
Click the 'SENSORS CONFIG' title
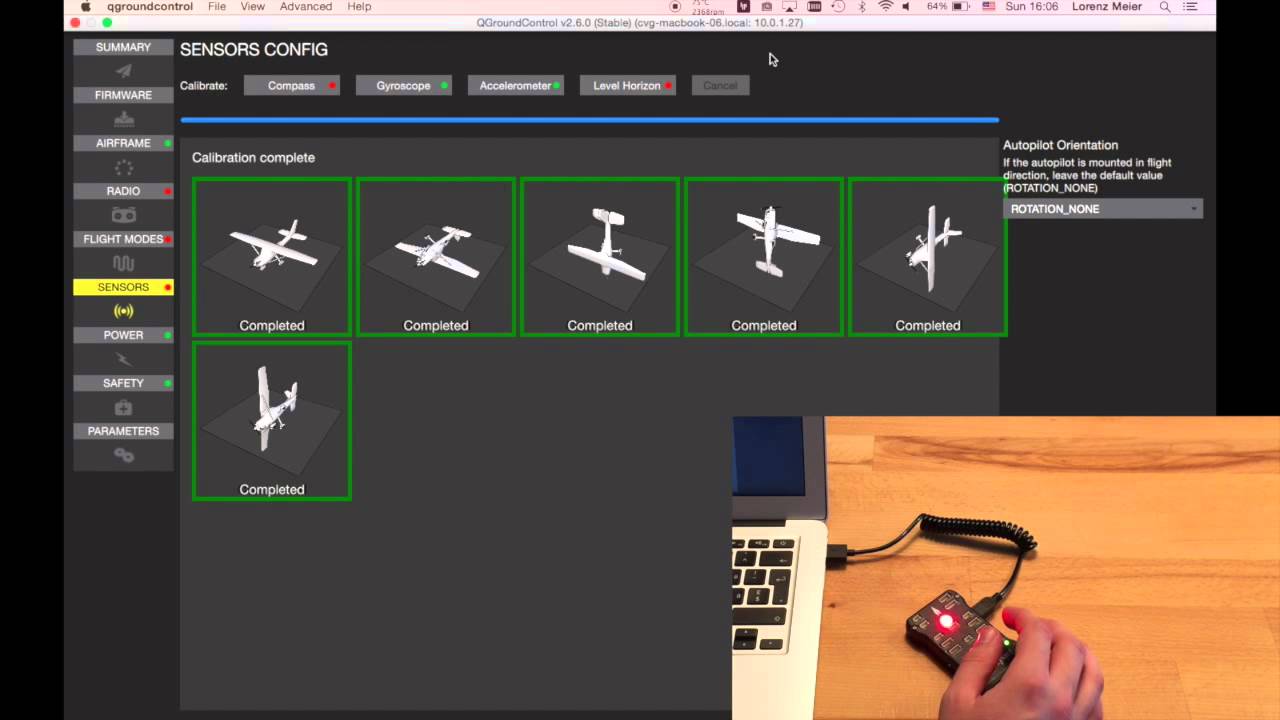point(254,49)
